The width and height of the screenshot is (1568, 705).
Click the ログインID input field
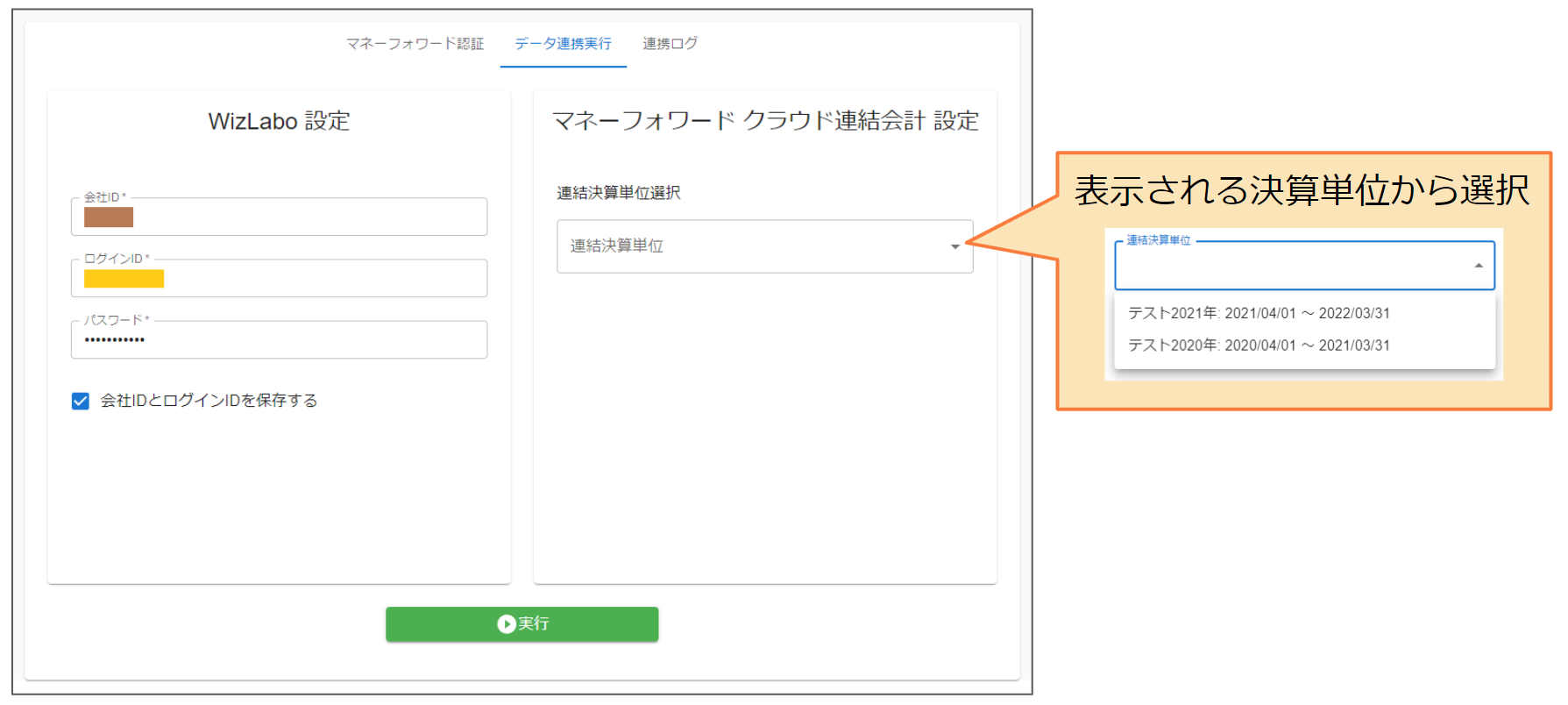point(279,278)
